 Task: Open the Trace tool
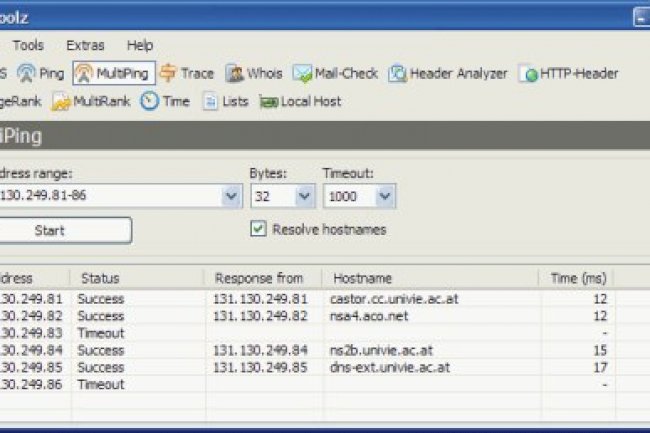coord(186,73)
